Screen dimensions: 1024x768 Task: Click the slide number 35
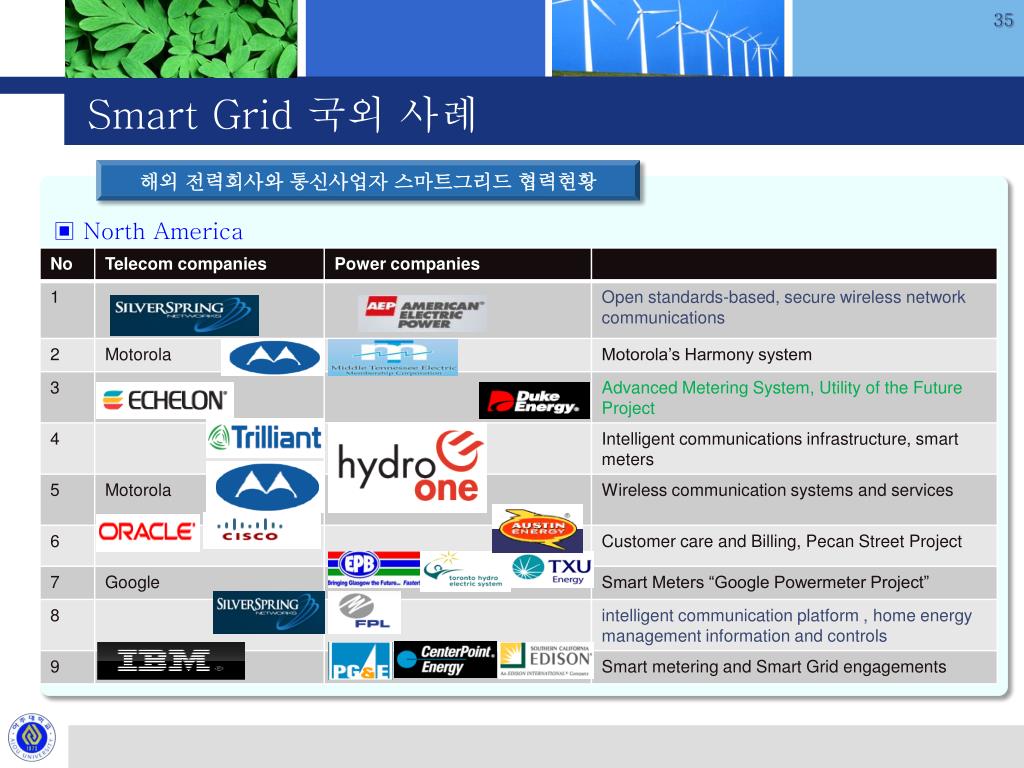coord(1003,20)
